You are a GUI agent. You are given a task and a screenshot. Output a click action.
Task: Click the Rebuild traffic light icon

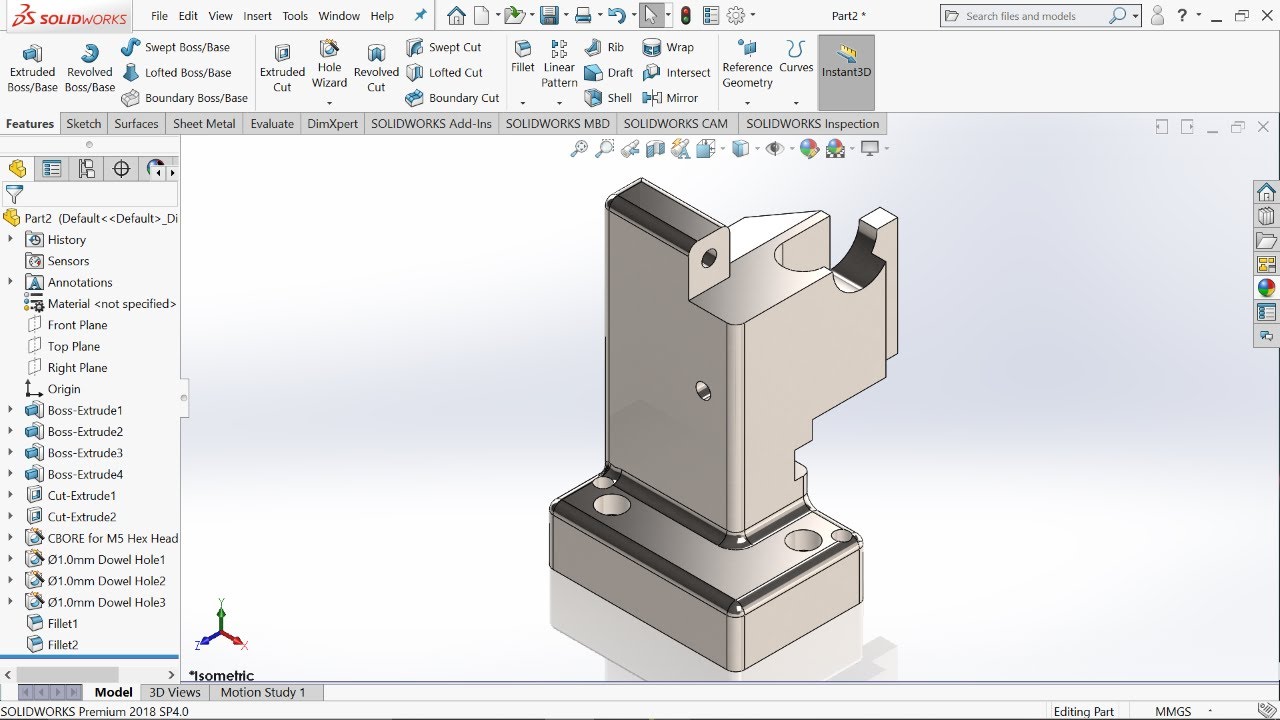685,15
